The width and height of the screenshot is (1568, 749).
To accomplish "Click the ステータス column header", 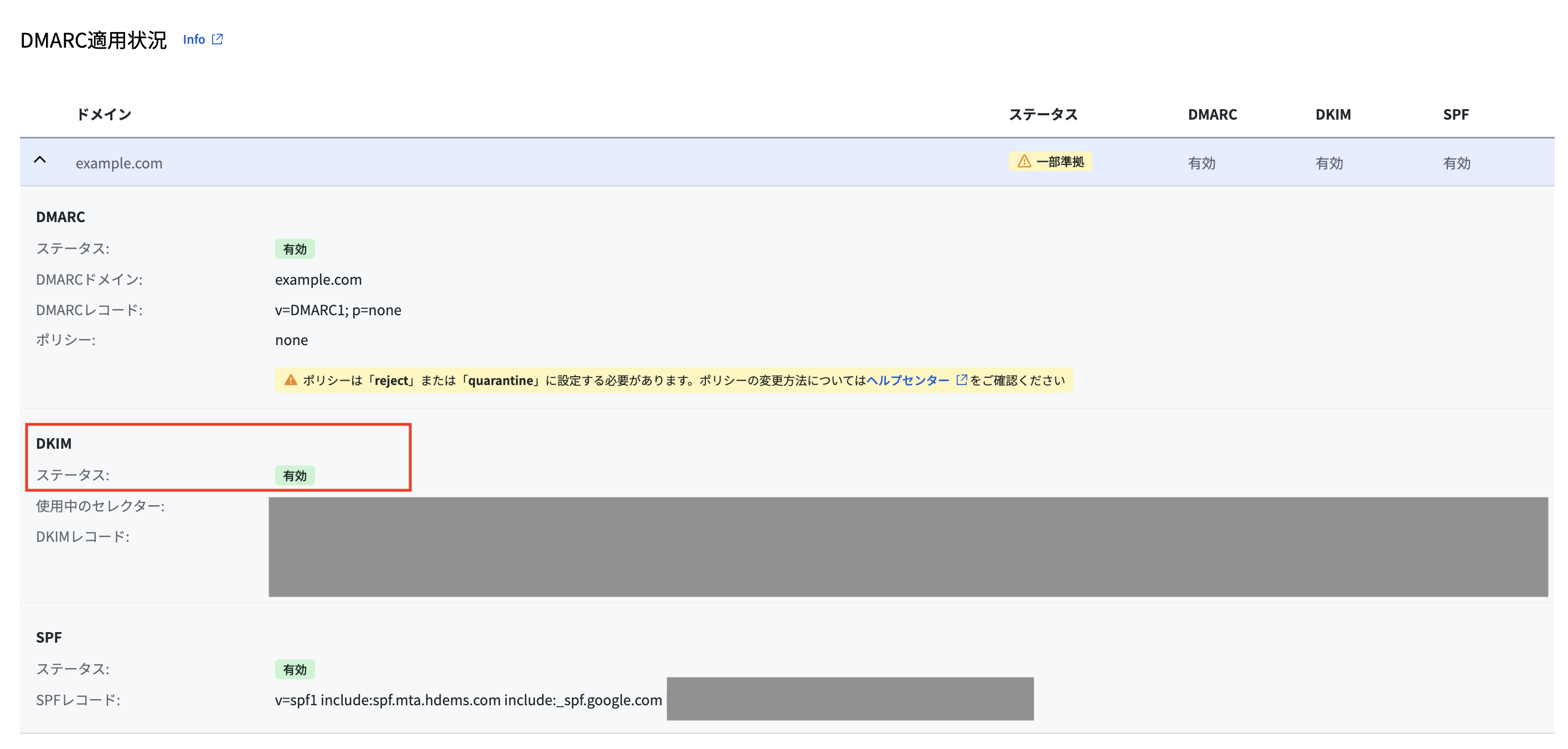I will tap(1043, 115).
